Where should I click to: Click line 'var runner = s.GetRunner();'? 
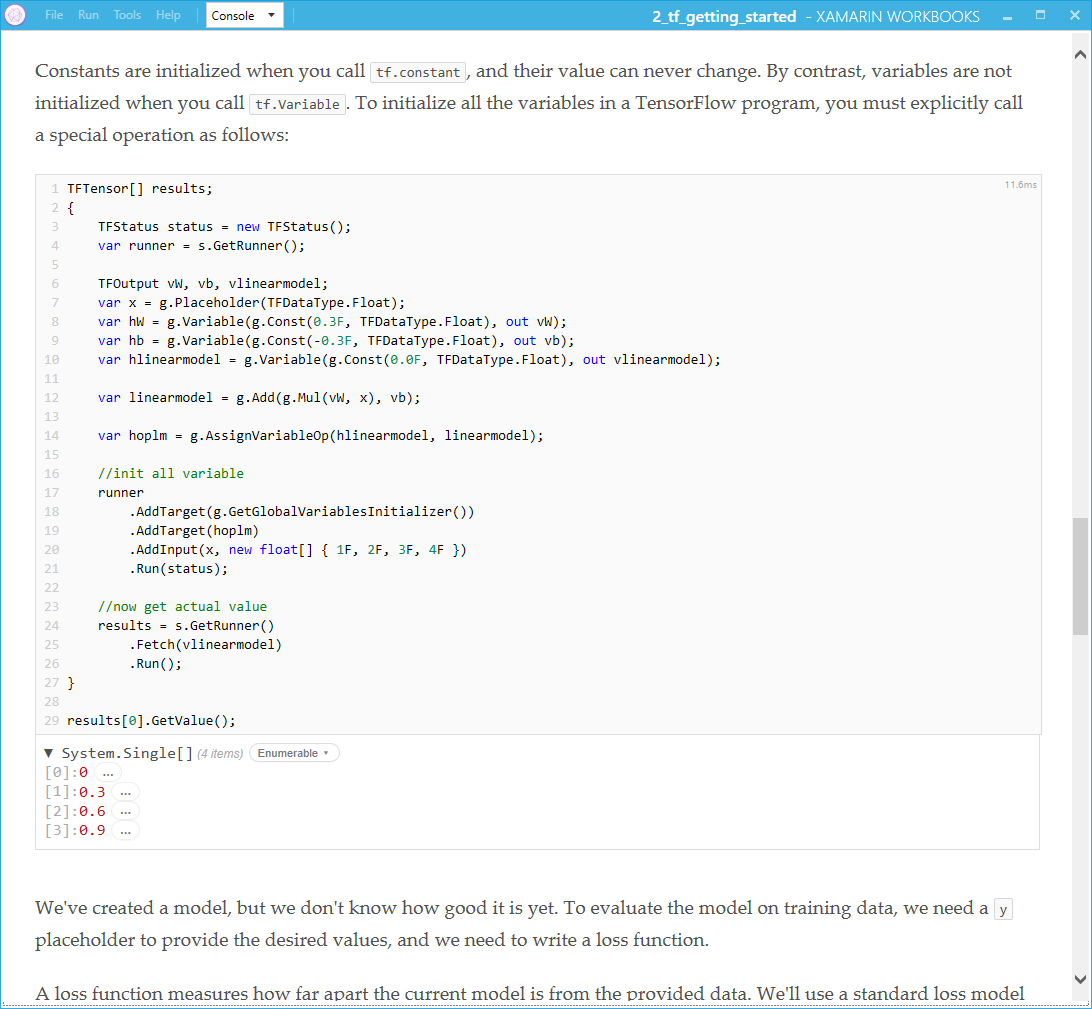tap(201, 246)
